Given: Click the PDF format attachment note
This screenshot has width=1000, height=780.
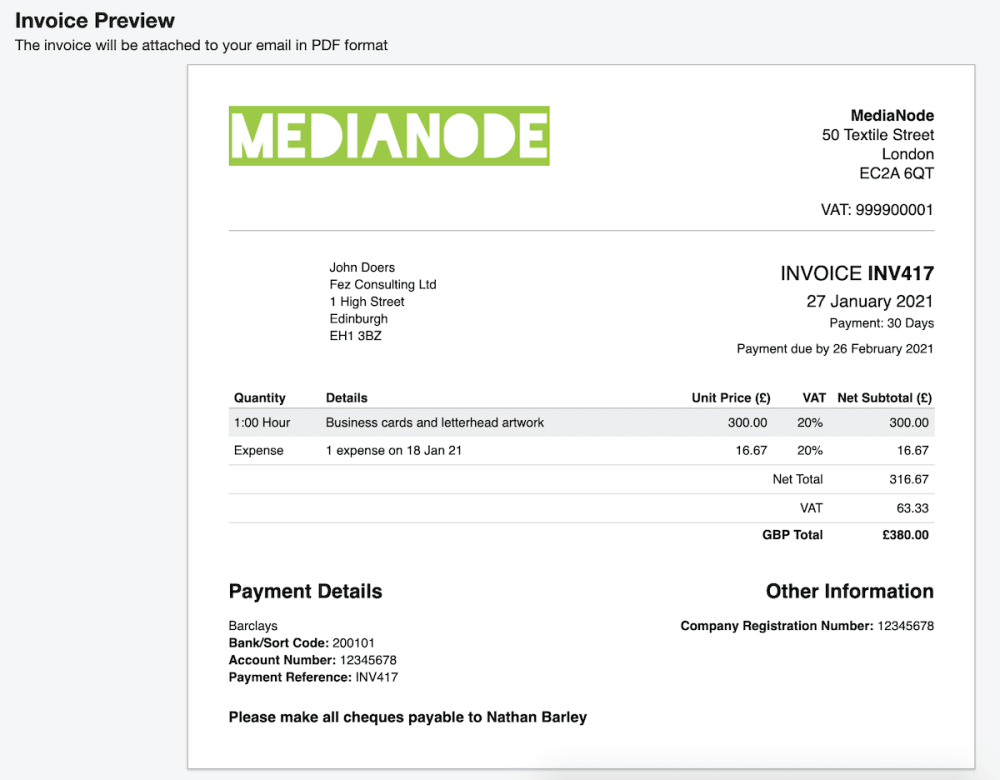Looking at the screenshot, I should [x=201, y=45].
